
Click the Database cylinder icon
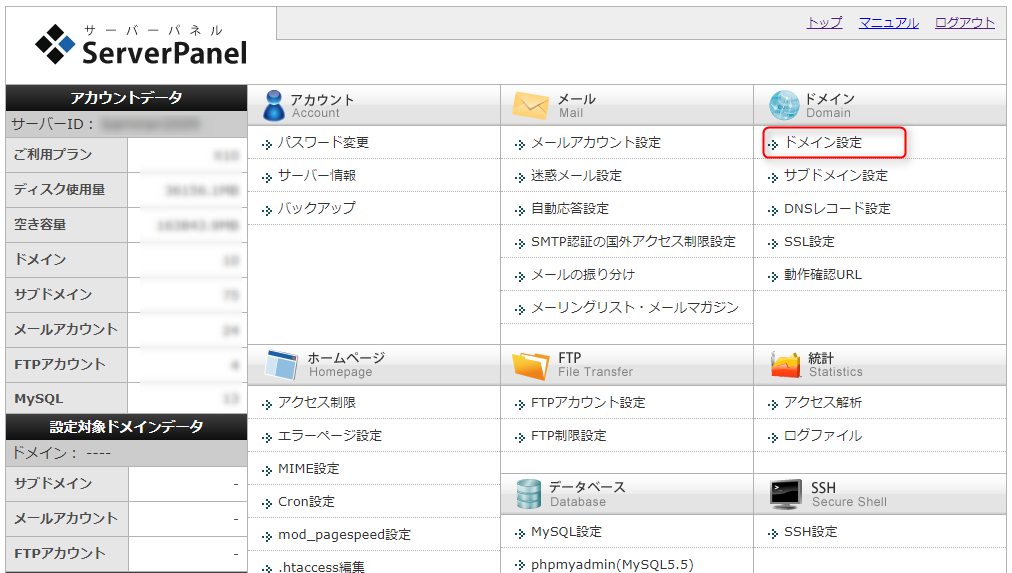pyautogui.click(x=529, y=493)
